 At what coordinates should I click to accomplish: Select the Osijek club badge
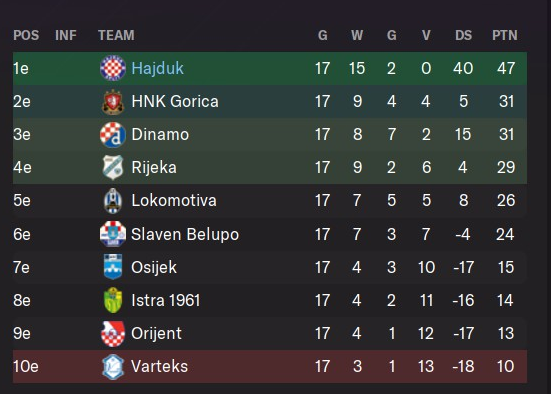[113, 267]
